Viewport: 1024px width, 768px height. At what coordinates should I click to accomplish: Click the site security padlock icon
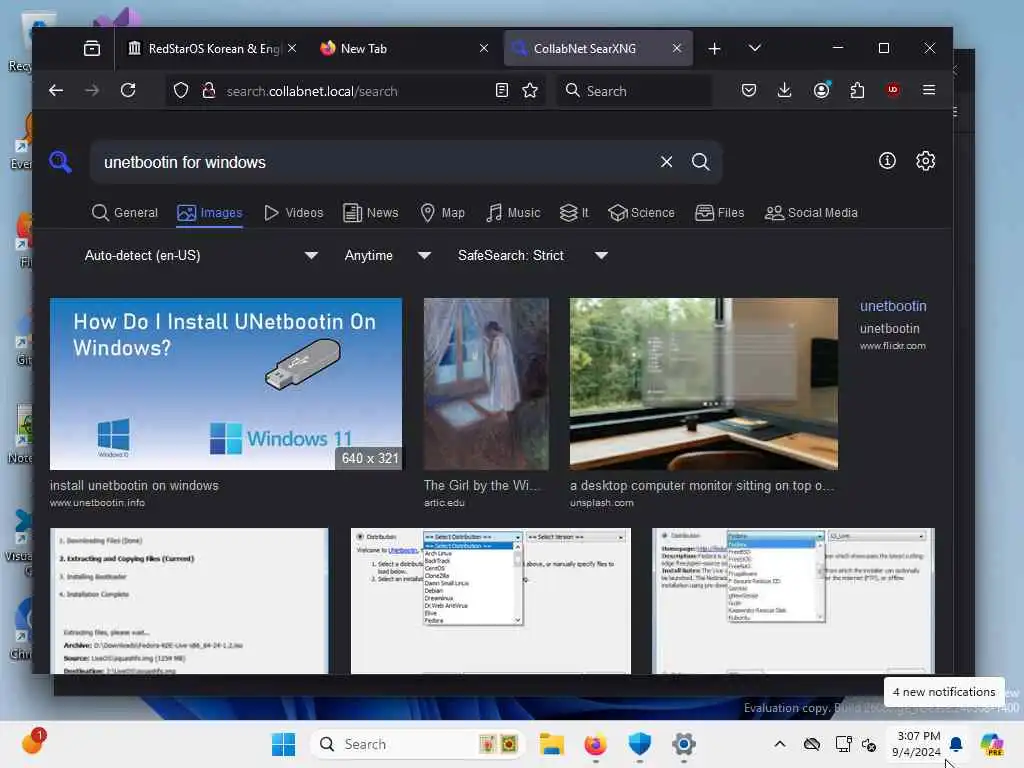tap(209, 90)
